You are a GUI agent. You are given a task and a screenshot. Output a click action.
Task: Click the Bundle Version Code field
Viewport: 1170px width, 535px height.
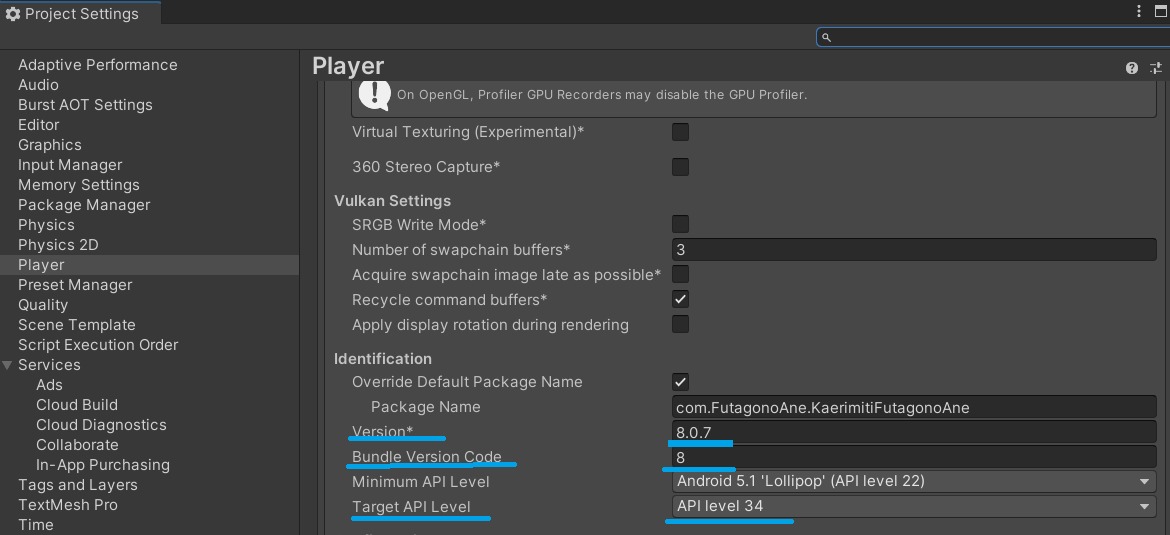point(913,456)
